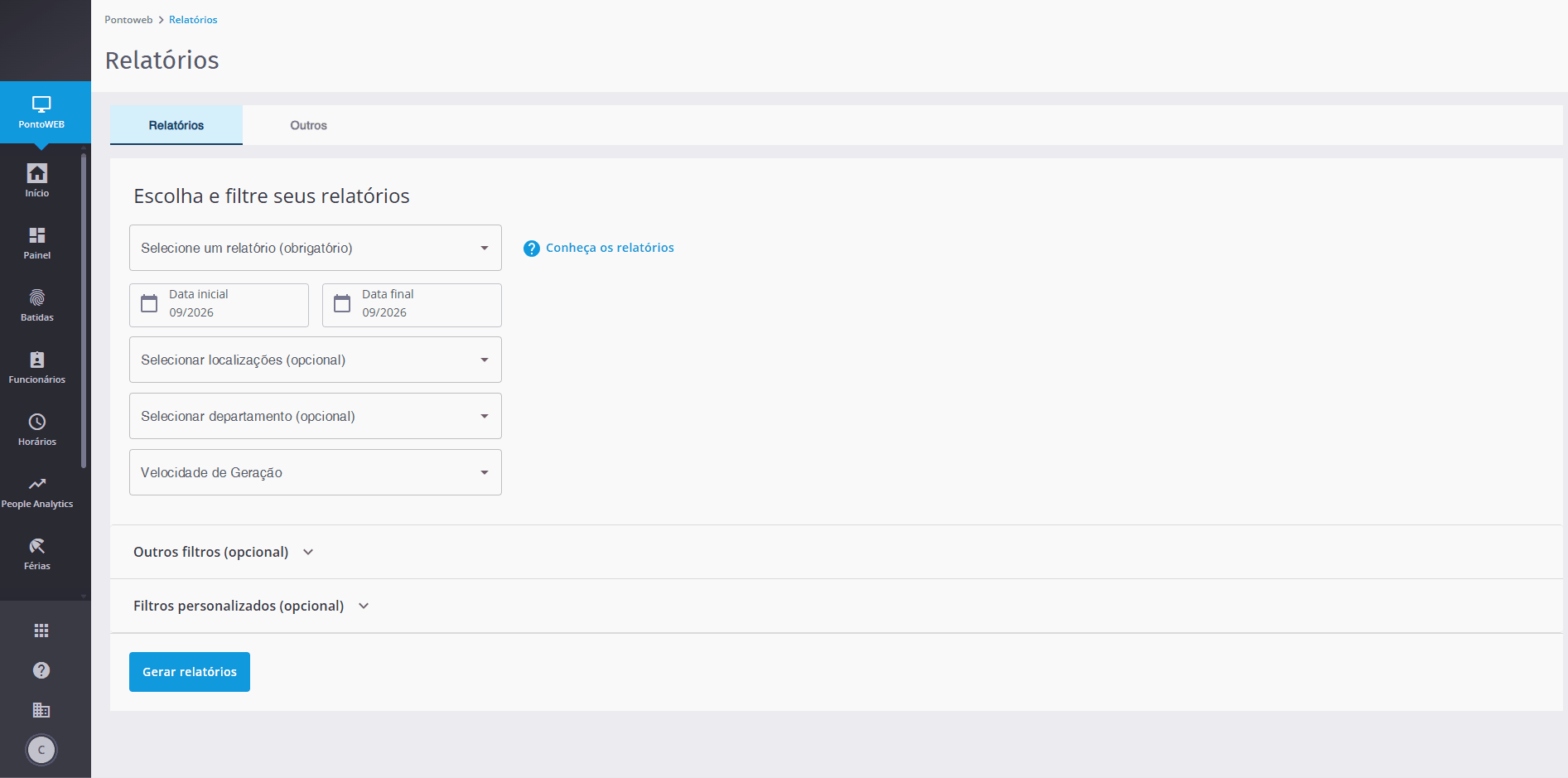Open the apps grid icon

(x=41, y=631)
